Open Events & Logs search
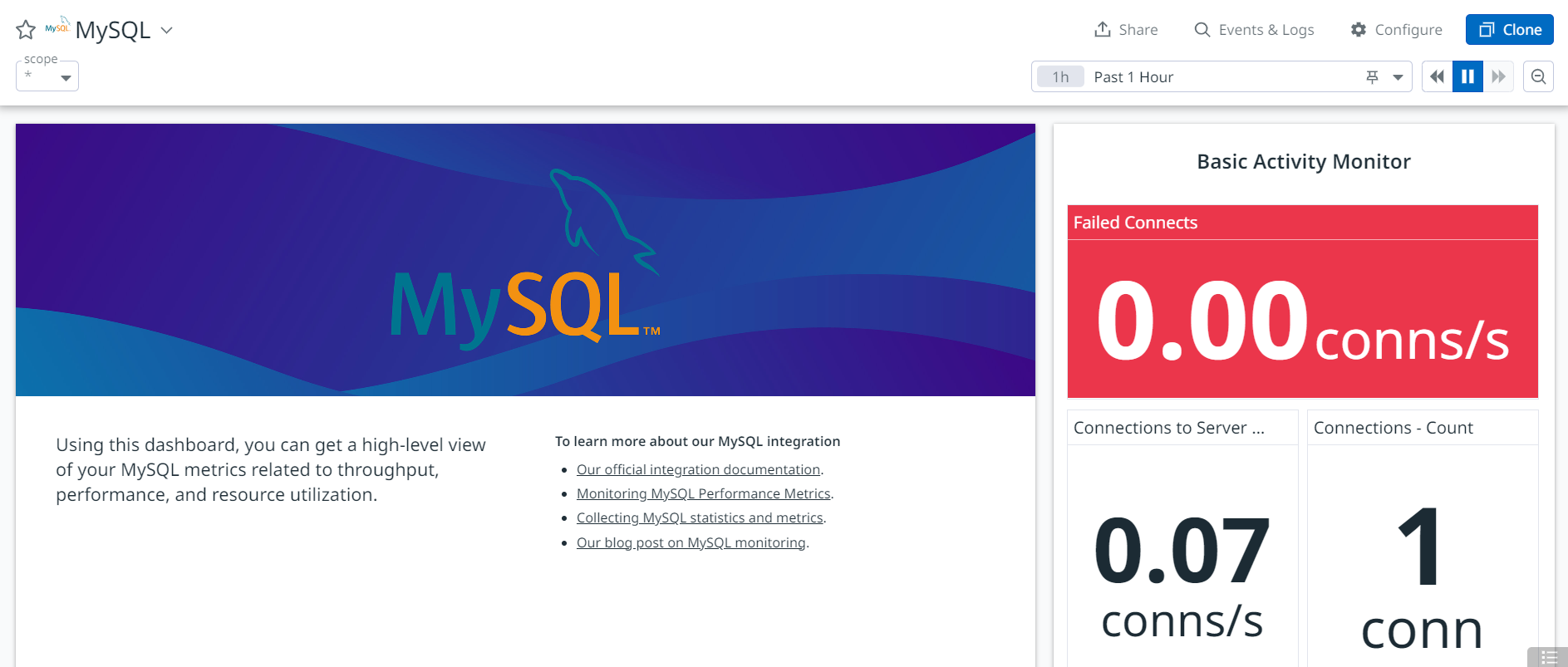The image size is (1568, 667). coord(1254,30)
